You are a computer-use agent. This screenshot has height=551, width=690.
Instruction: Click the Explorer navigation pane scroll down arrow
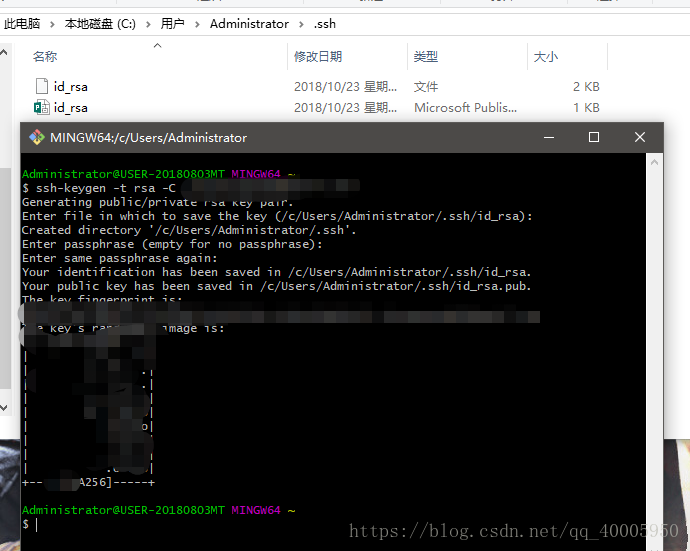[x=4, y=408]
